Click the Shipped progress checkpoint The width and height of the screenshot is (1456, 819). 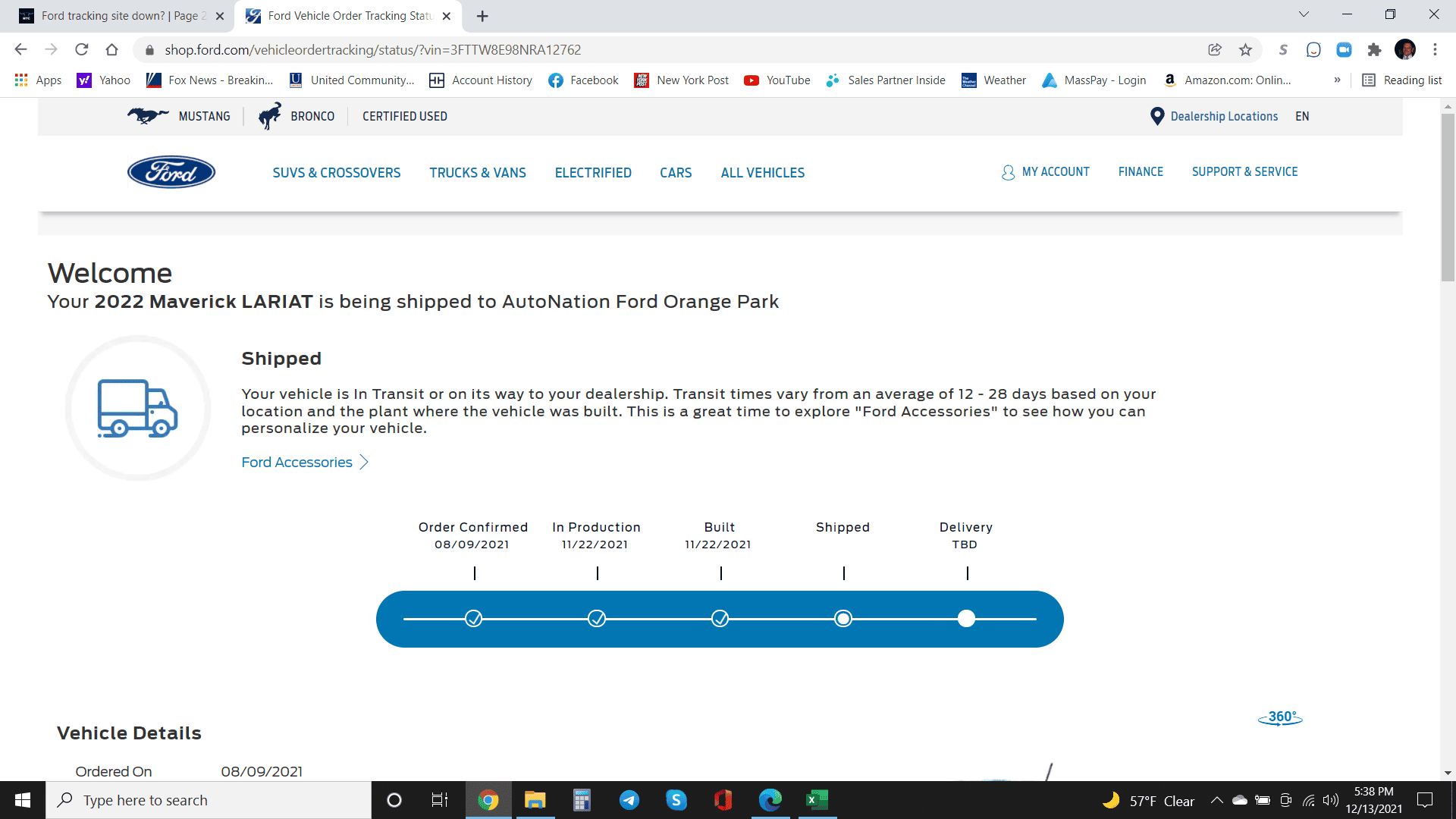[843, 619]
